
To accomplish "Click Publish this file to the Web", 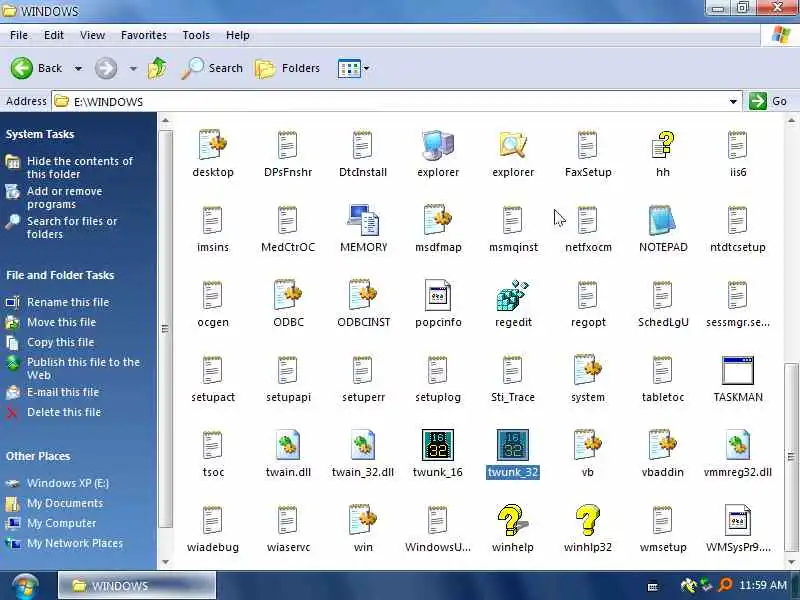I will 83,368.
